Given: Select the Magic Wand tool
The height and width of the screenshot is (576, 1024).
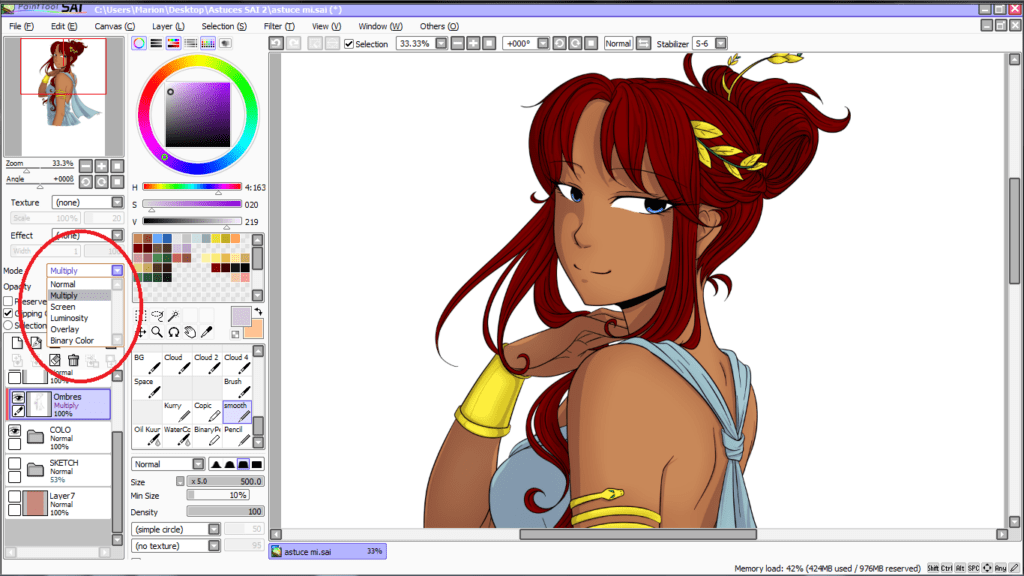Looking at the screenshot, I should [x=174, y=316].
